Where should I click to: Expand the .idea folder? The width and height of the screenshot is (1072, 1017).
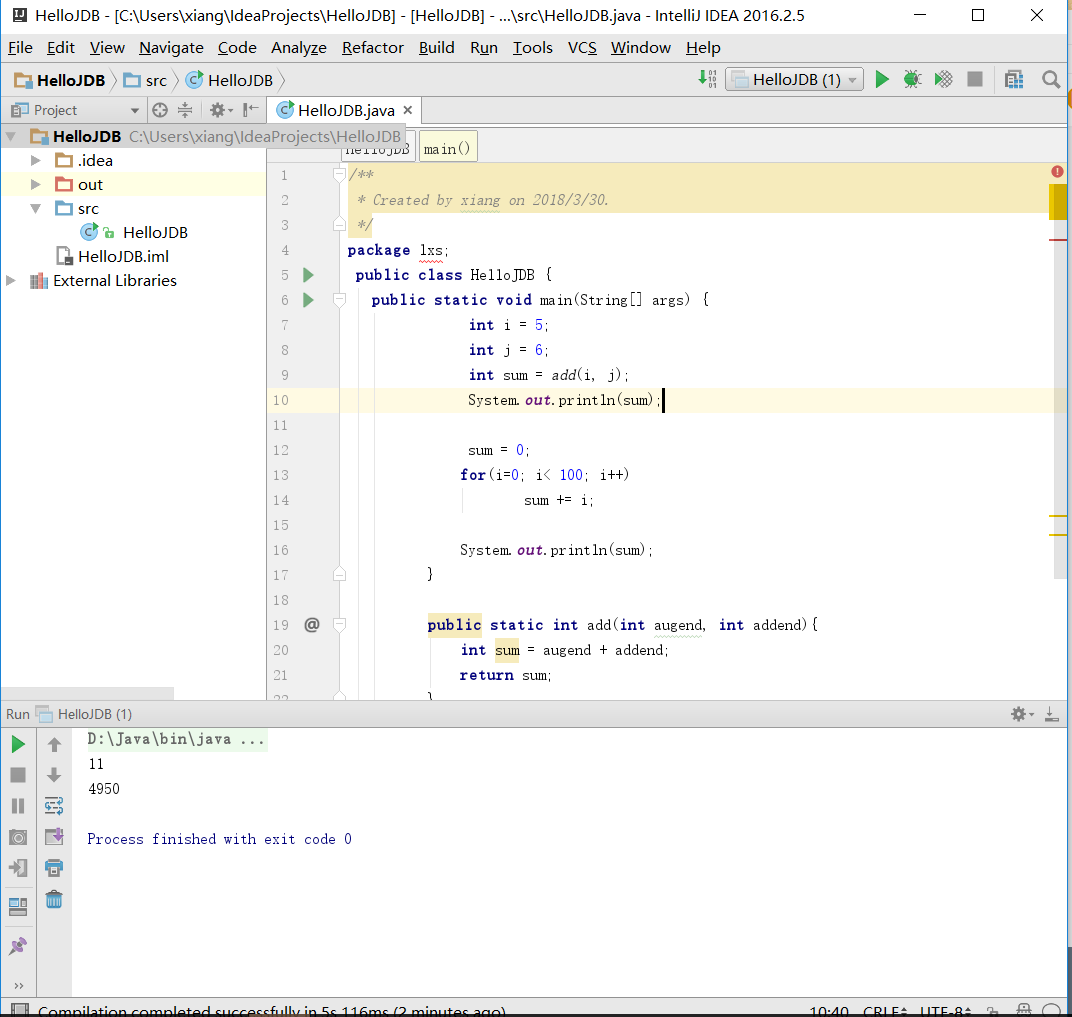36,160
